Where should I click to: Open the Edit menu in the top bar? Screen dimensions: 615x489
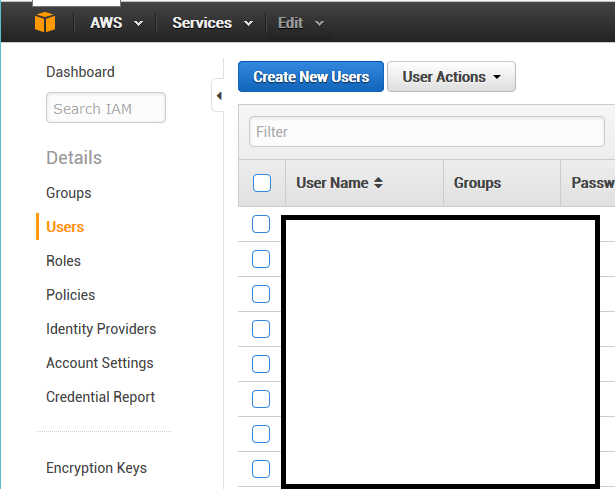pos(300,22)
